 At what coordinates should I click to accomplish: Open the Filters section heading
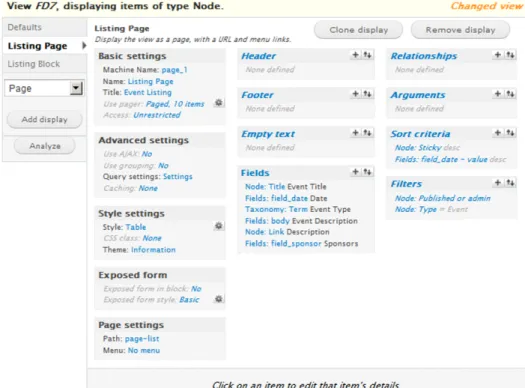coord(406,184)
